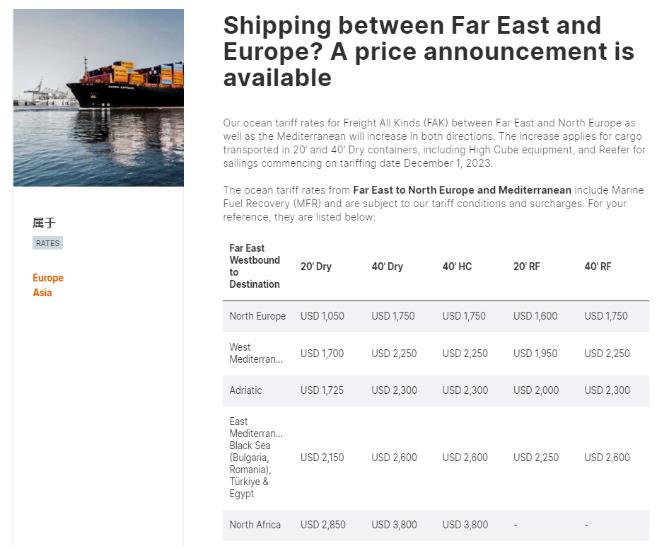The image size is (658, 549).
Task: Click the 40' RF column header
Action: click(599, 267)
